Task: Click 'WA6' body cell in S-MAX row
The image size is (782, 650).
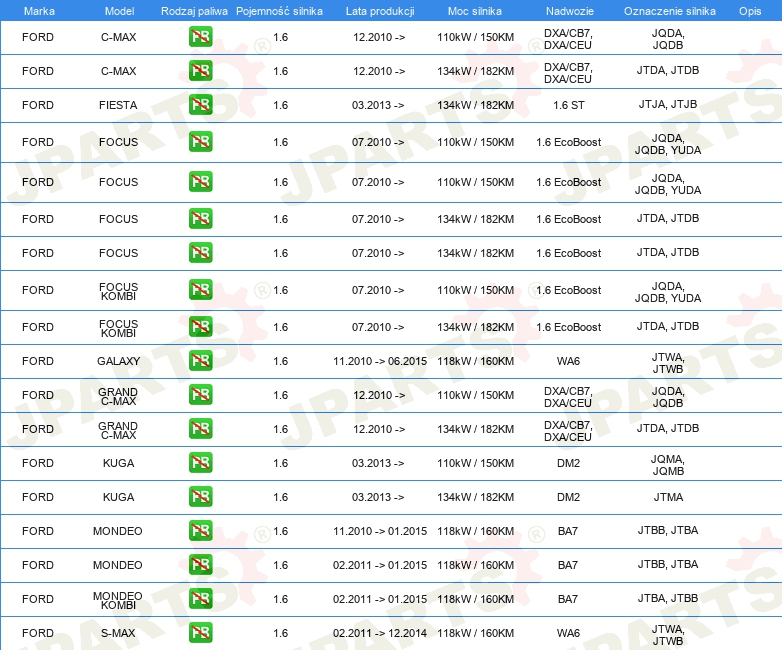Action: [x=569, y=633]
